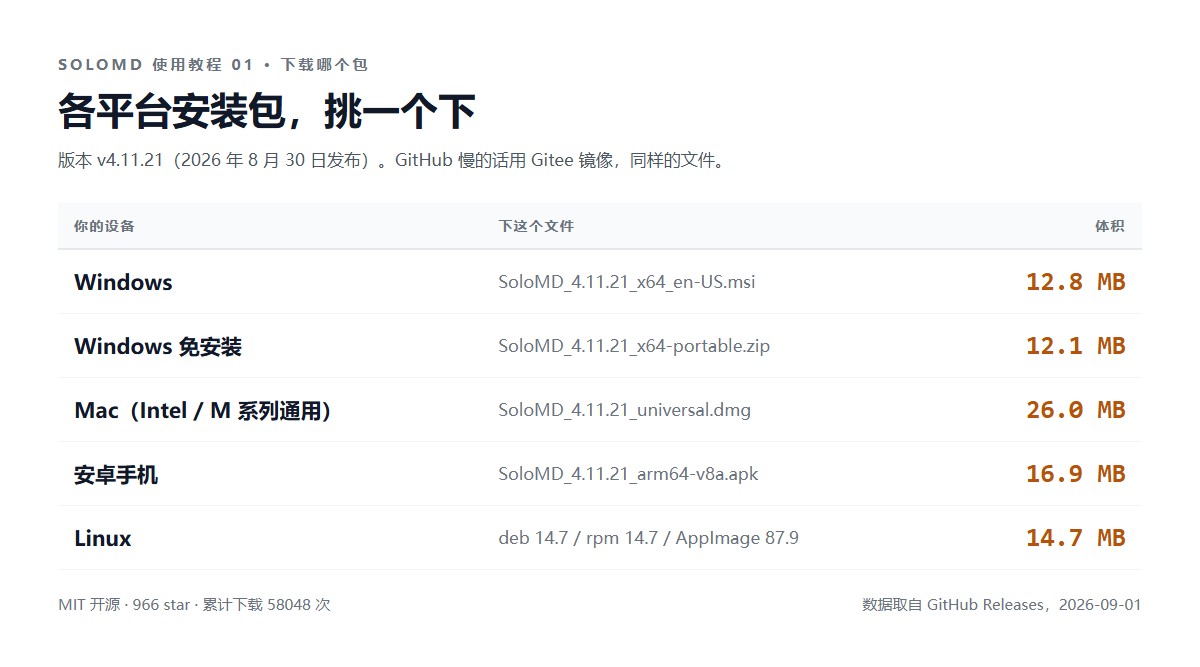Select the Mac（Intel / M 系列通用）cell
The width and height of the screenshot is (1200, 667).
click(x=202, y=410)
